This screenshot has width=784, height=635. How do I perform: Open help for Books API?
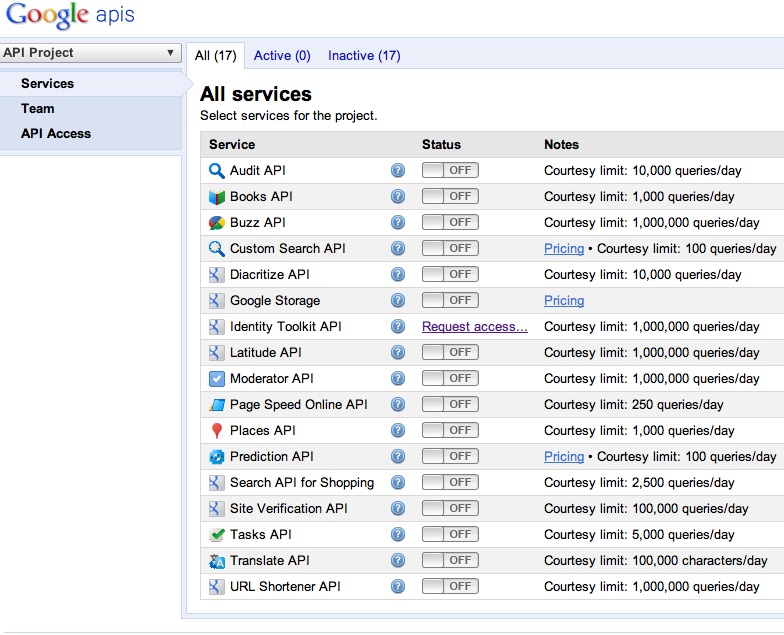398,196
